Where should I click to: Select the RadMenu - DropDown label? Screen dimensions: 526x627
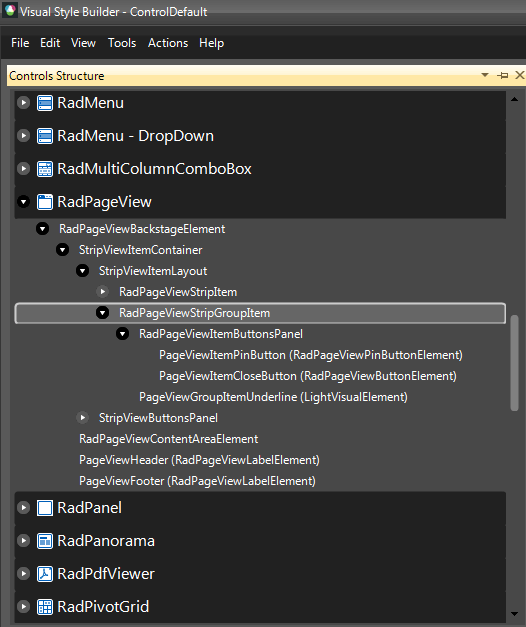click(136, 136)
